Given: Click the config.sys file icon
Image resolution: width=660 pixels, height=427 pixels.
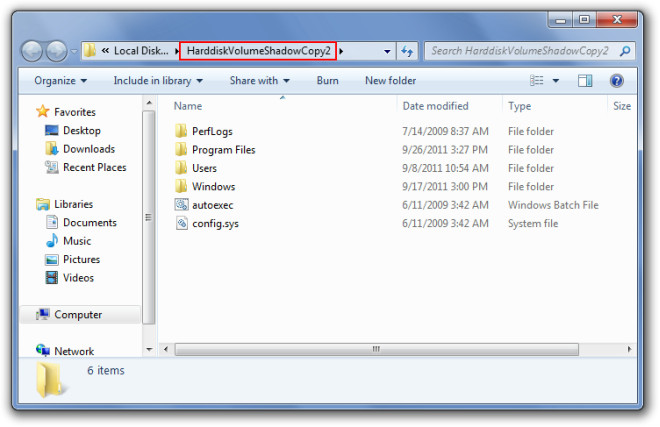Looking at the screenshot, I should tap(181, 223).
